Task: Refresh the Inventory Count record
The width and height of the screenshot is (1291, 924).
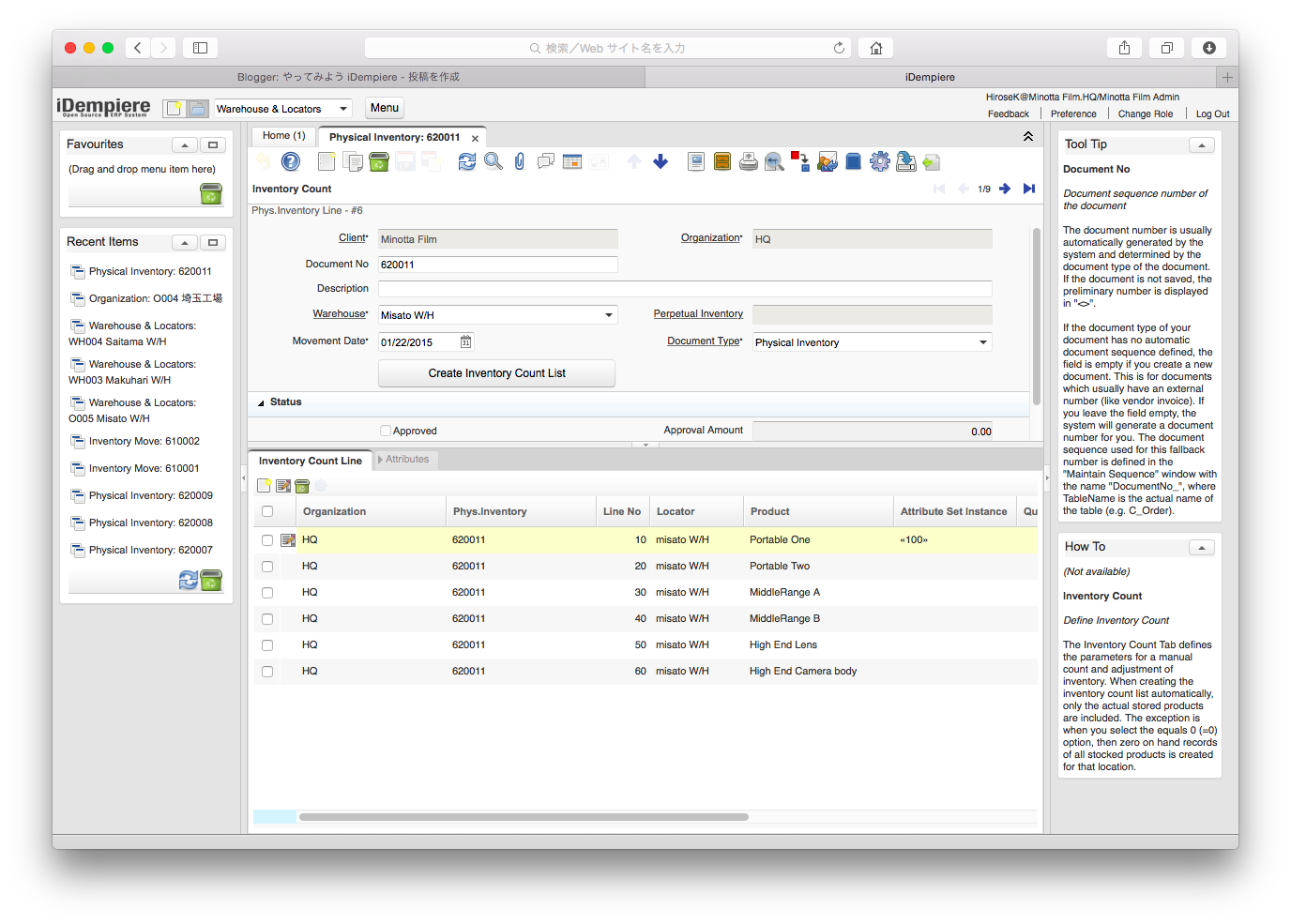Action: [467, 161]
